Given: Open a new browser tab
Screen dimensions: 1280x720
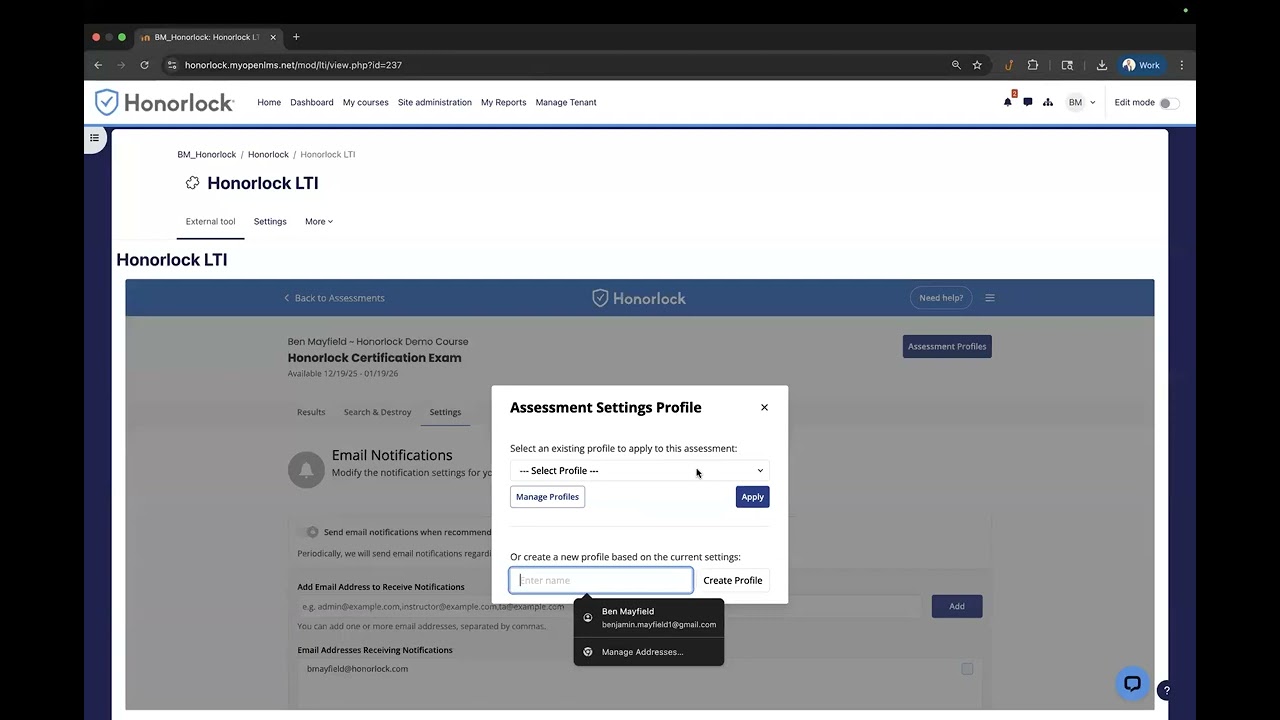Looking at the screenshot, I should [296, 37].
